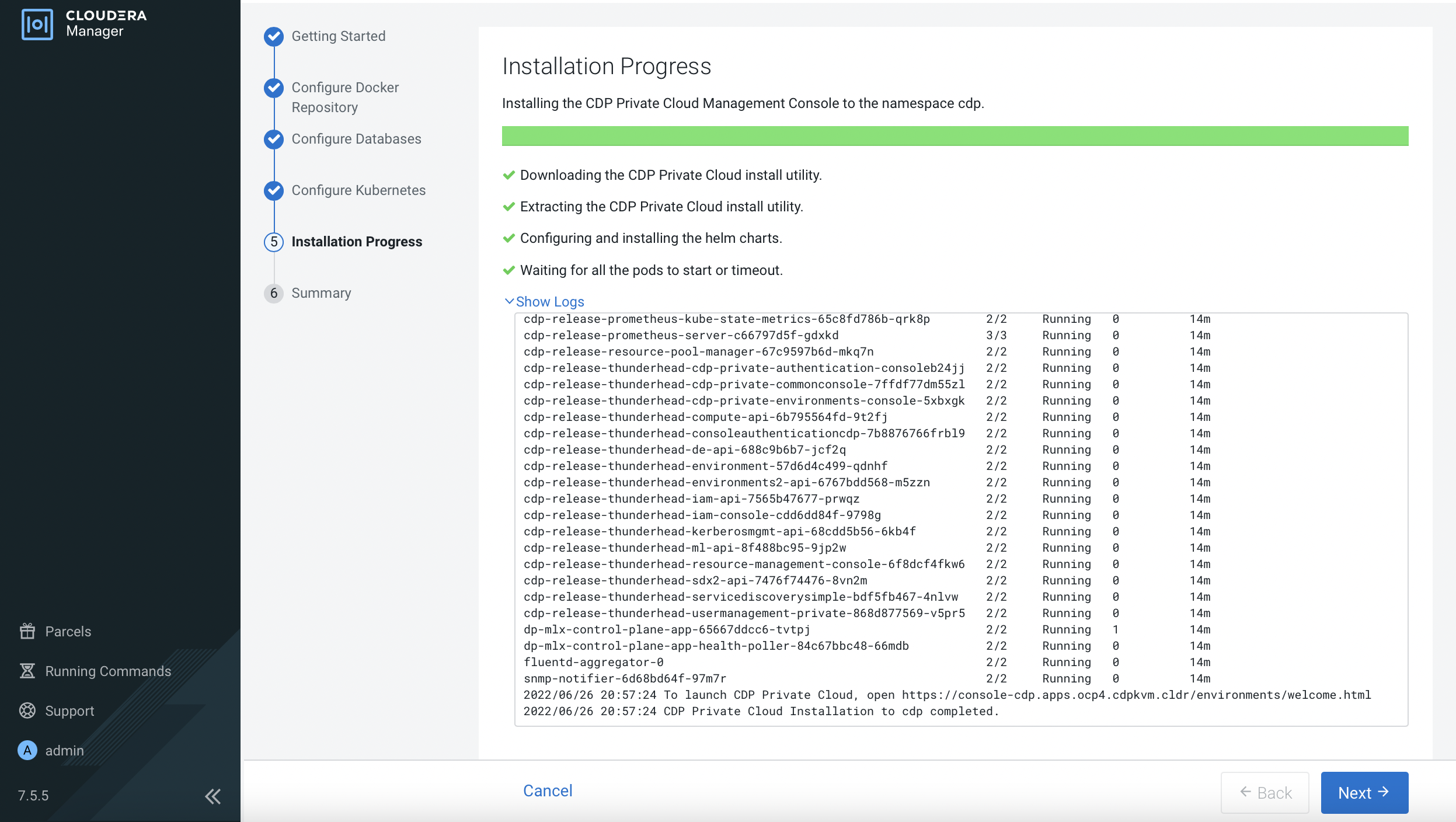Click the Configure Kubernetes checkmark circle
The image size is (1456, 822).
coord(274,190)
